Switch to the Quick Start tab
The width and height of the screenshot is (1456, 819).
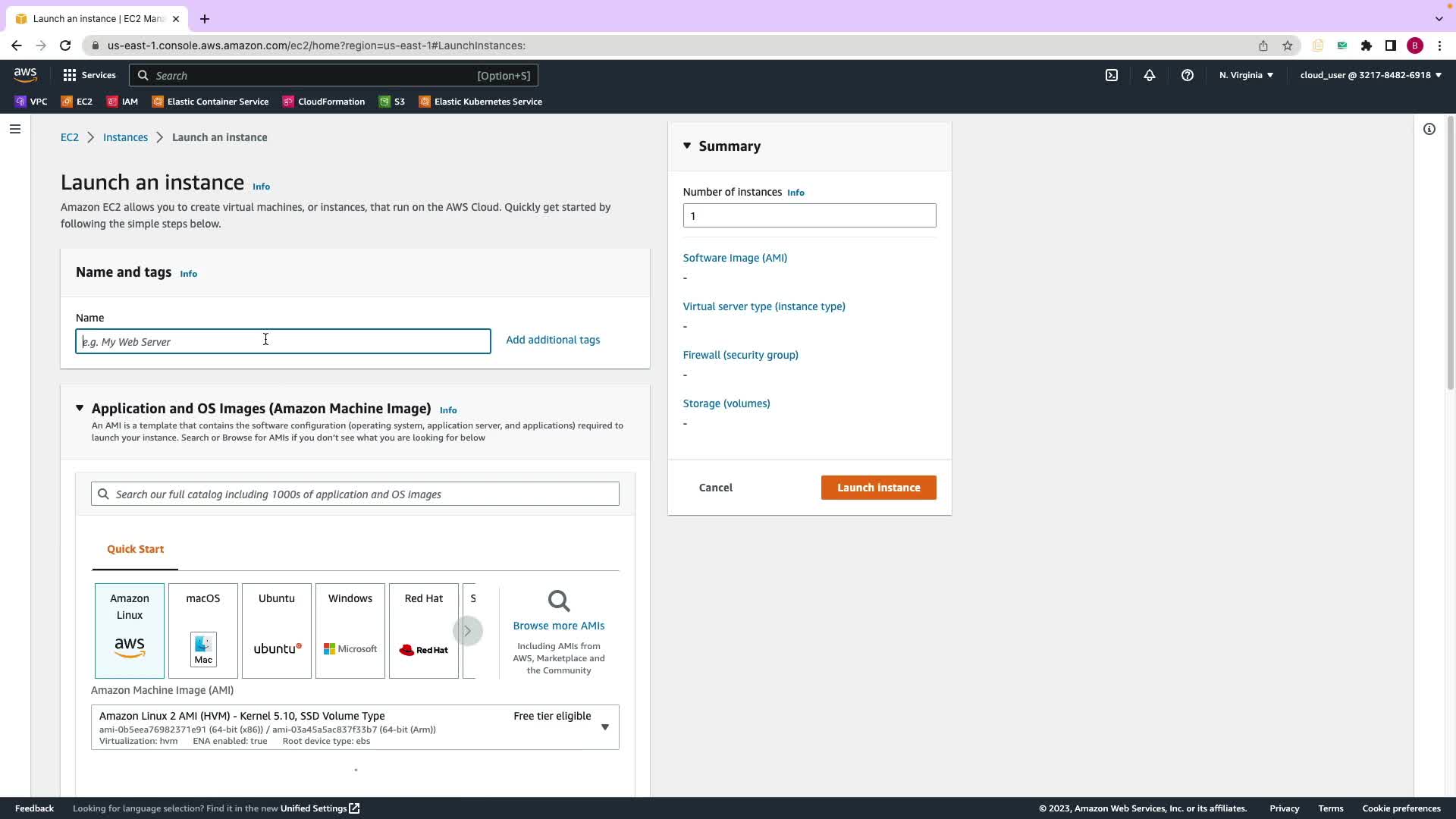135,549
